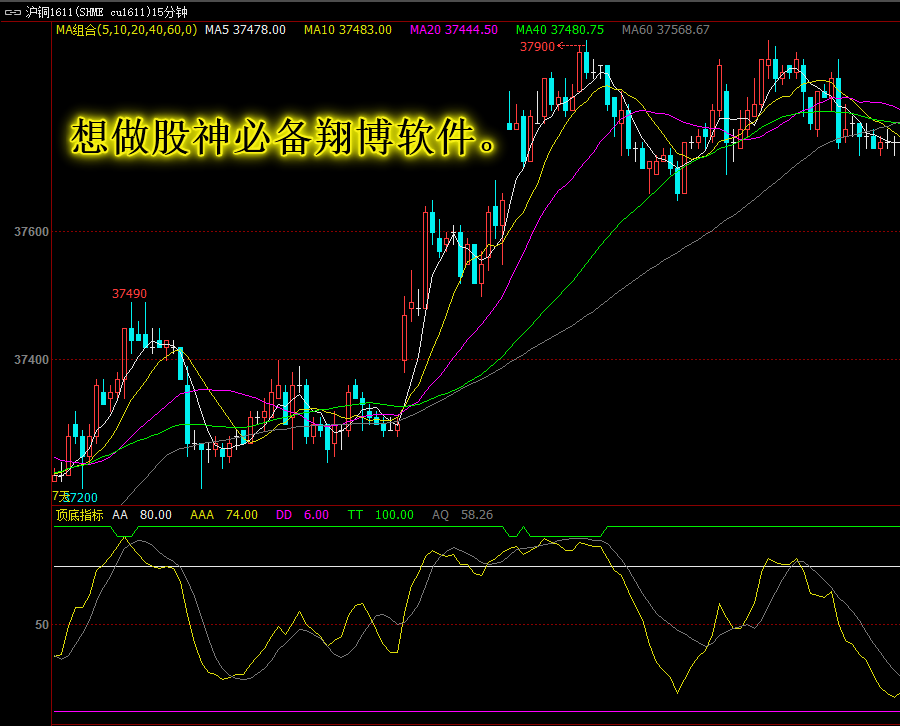Select the yellow MA10 37483.00 legend

(348, 30)
